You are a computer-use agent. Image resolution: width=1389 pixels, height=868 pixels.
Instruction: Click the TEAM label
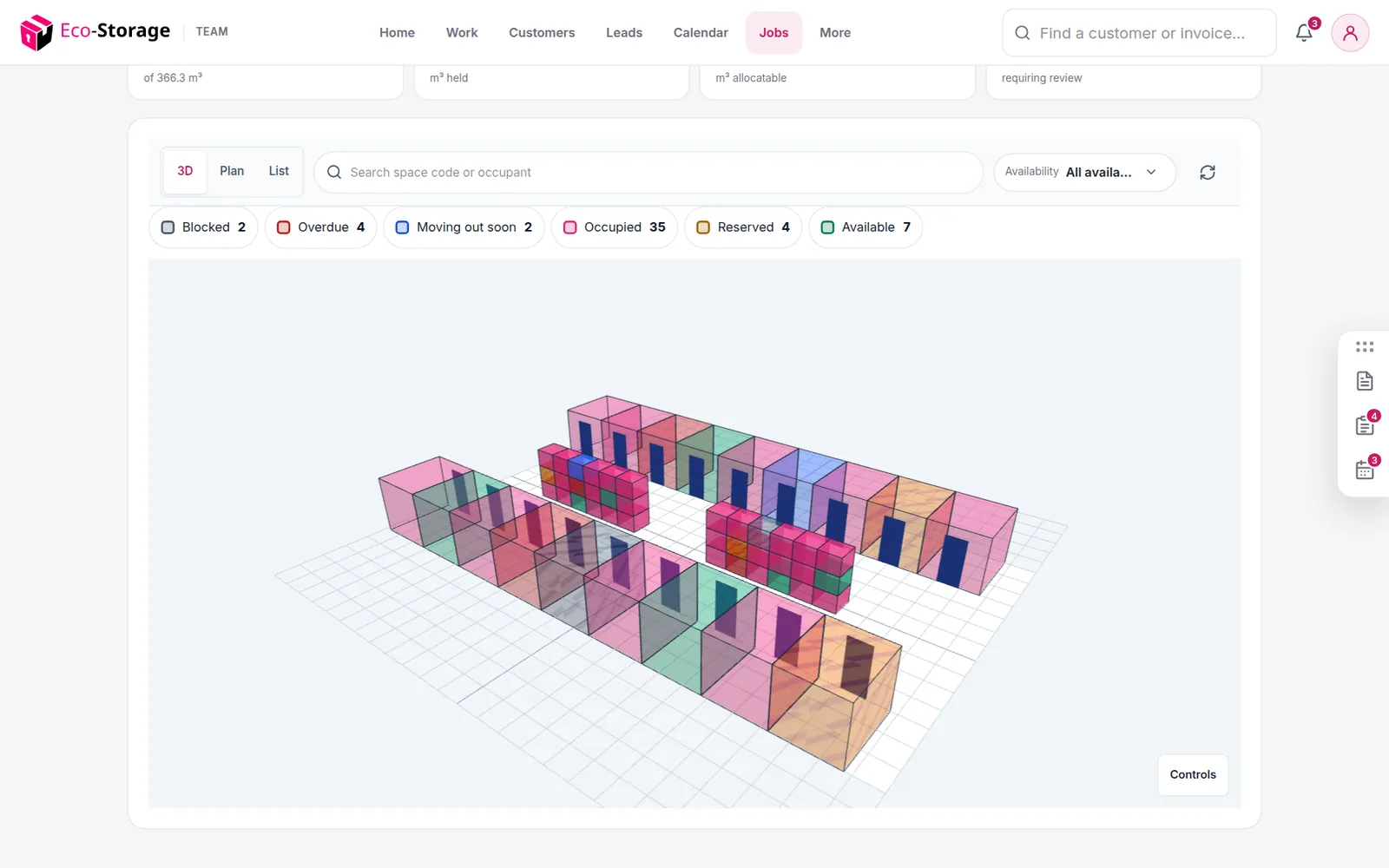pos(212,32)
